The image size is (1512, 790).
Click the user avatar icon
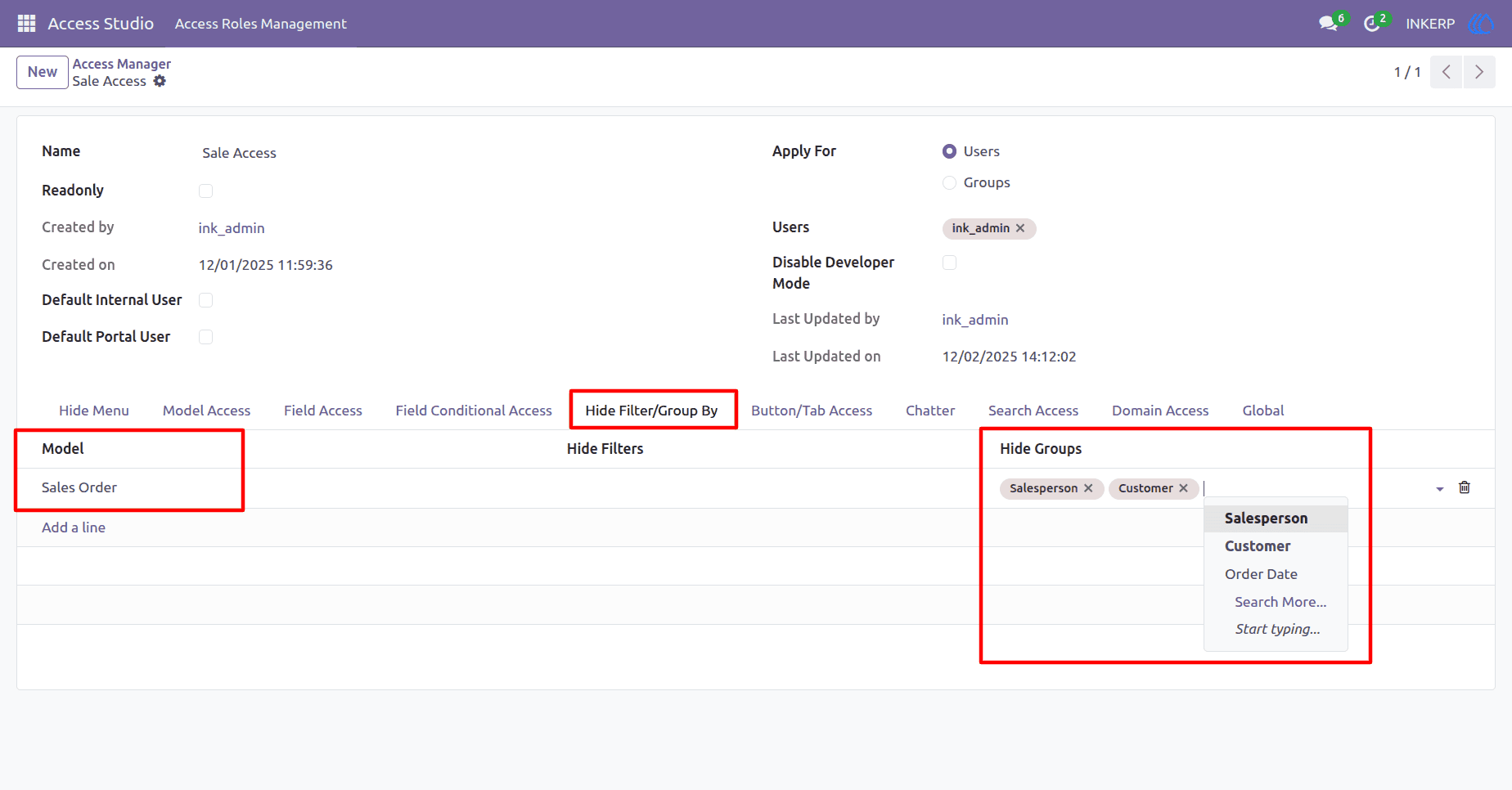(1481, 24)
